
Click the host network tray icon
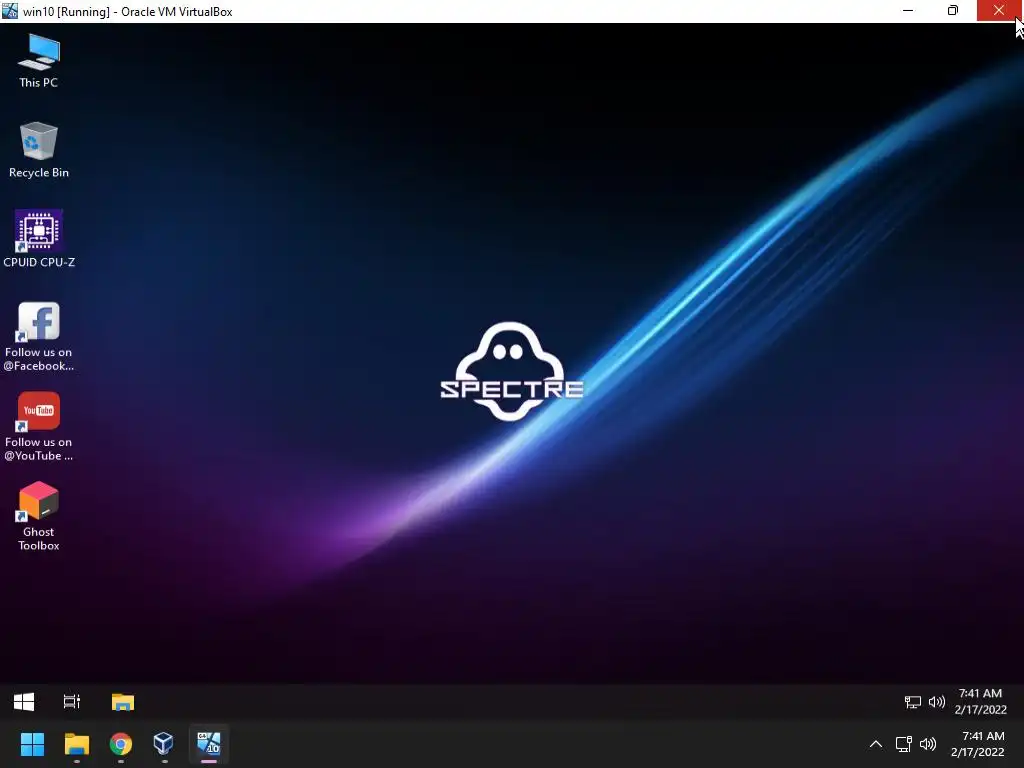[x=903, y=744]
